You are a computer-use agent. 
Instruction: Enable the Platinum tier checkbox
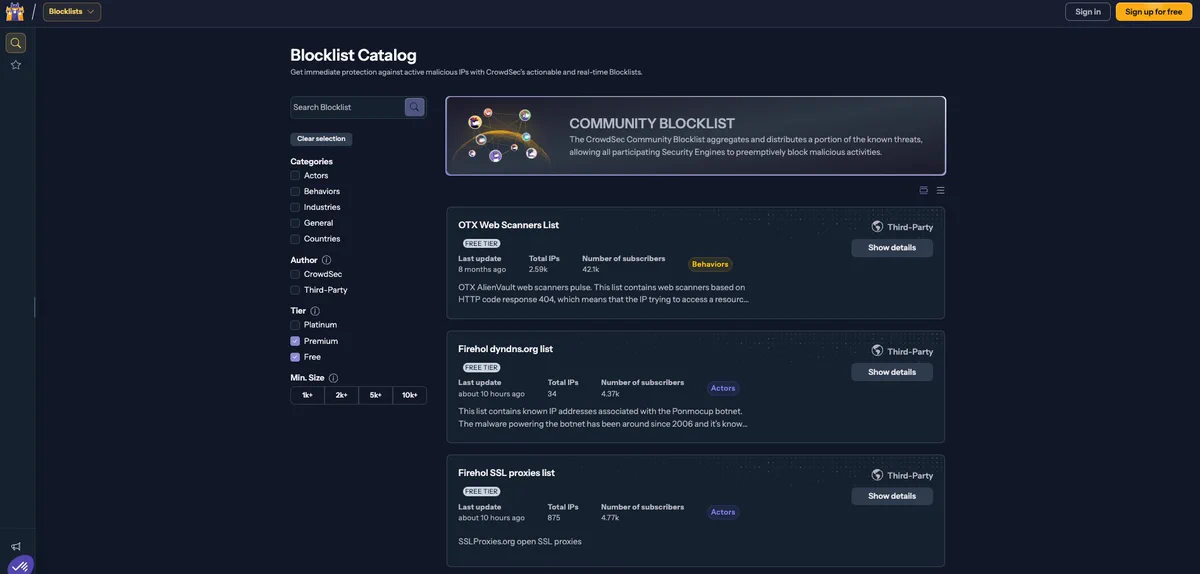tap(295, 325)
